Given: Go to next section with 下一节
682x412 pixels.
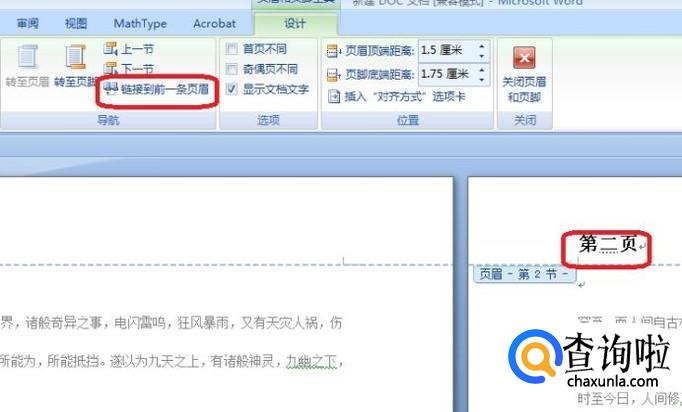Looking at the screenshot, I should [129, 69].
